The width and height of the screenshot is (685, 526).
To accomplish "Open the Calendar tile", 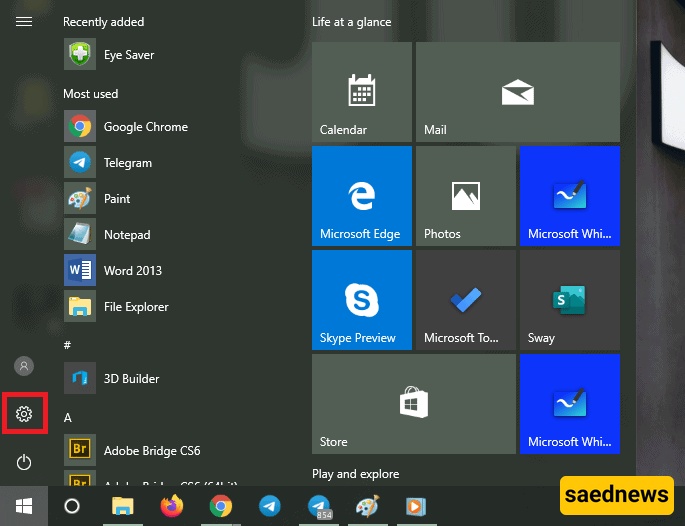I will (x=361, y=92).
